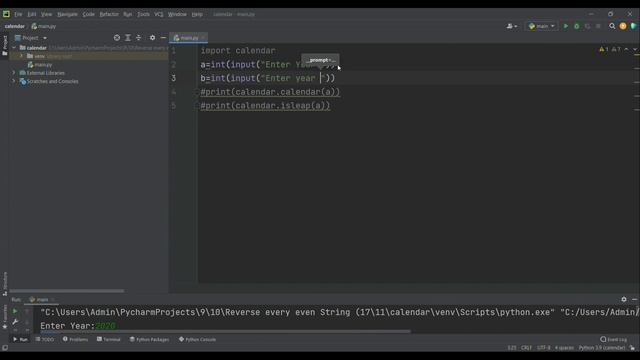Toggle the Python Packages tool window
The width and height of the screenshot is (640, 360).
pos(149,339)
